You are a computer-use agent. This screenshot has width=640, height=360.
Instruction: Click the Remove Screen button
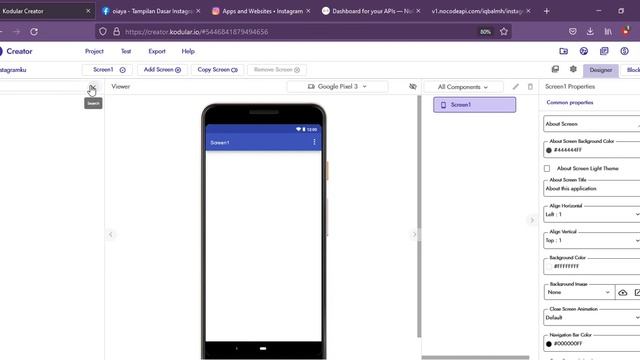[276, 70]
